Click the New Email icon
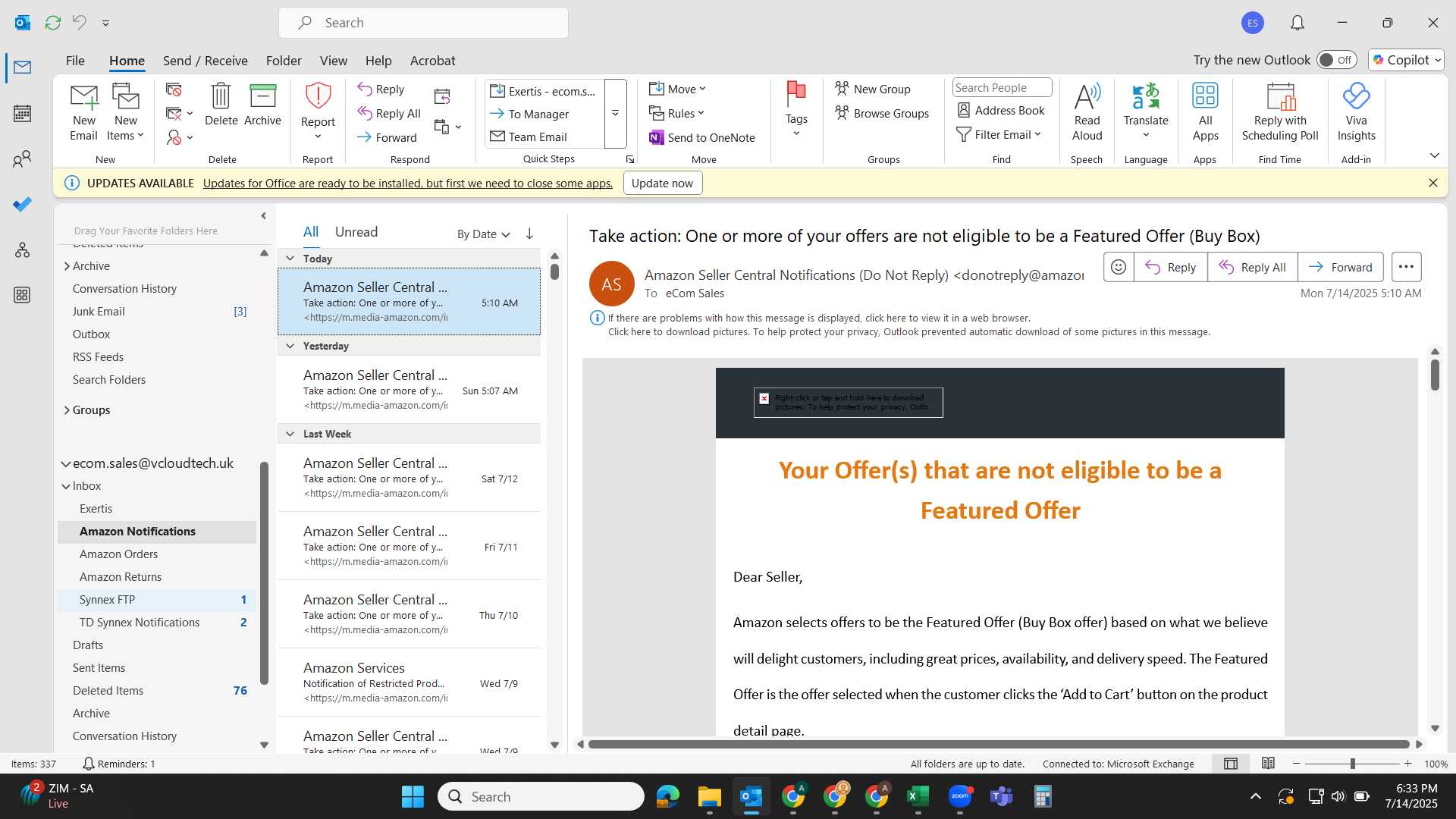1456x819 pixels. click(x=83, y=112)
